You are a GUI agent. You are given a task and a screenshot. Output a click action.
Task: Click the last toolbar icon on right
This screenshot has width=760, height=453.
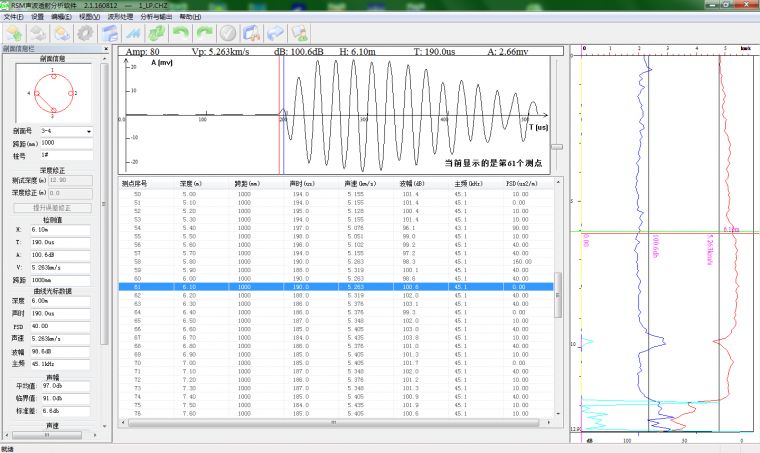point(298,33)
